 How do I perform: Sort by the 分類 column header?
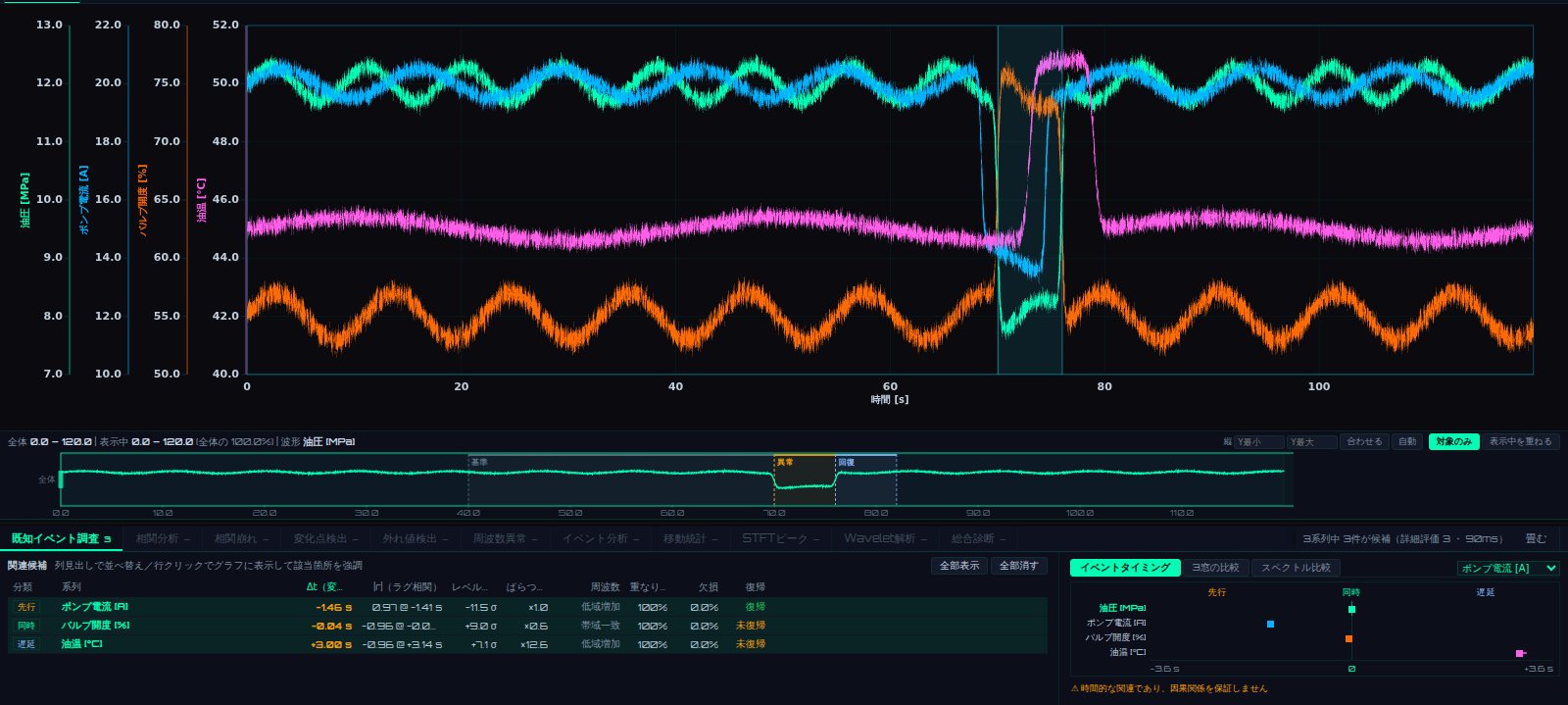(22, 587)
